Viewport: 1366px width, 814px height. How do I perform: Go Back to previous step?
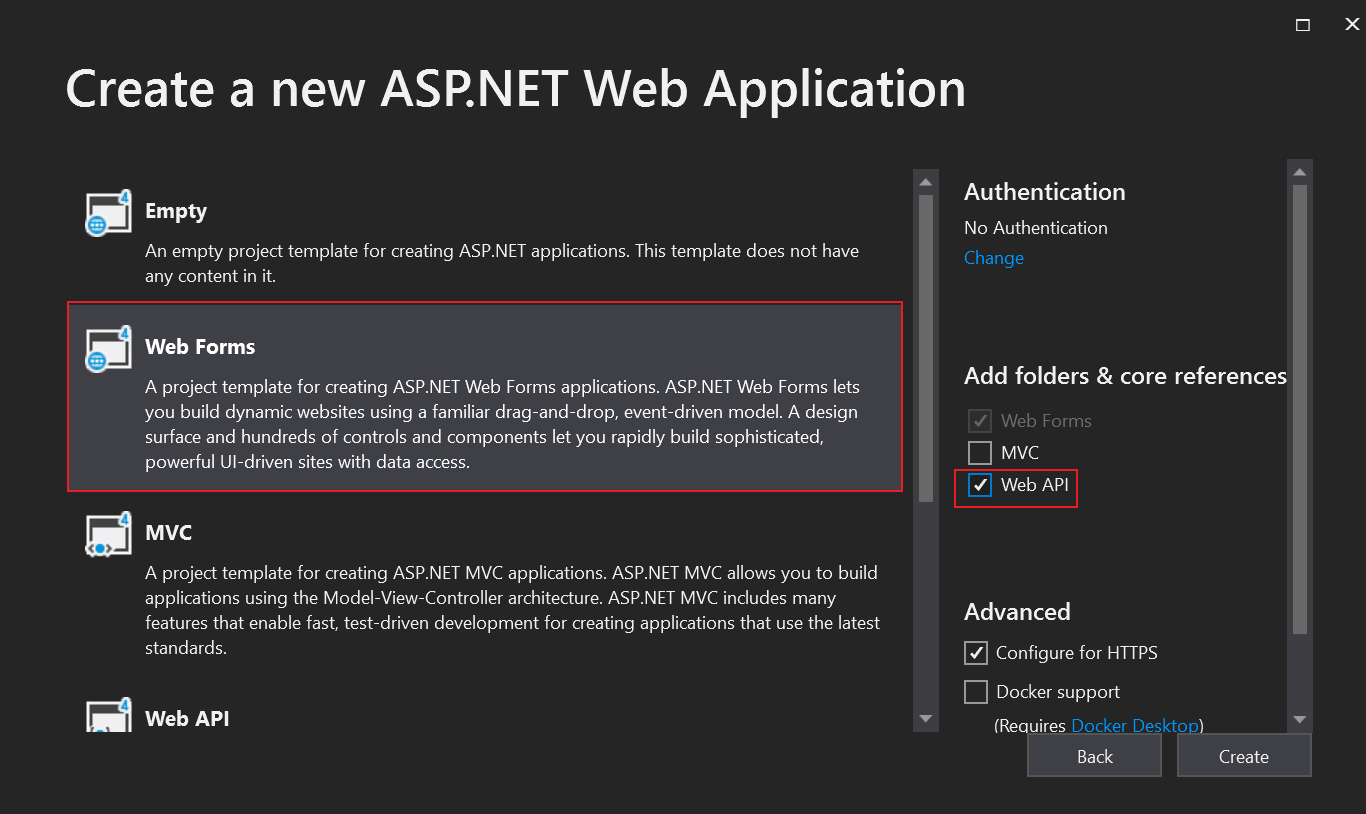point(1094,757)
